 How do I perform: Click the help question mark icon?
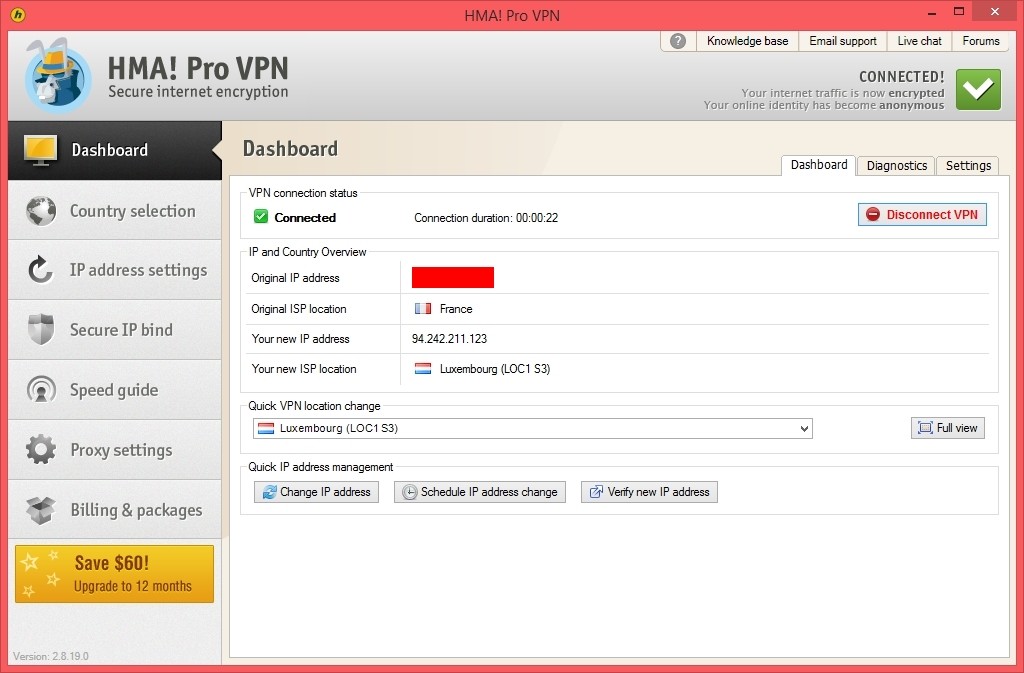678,41
